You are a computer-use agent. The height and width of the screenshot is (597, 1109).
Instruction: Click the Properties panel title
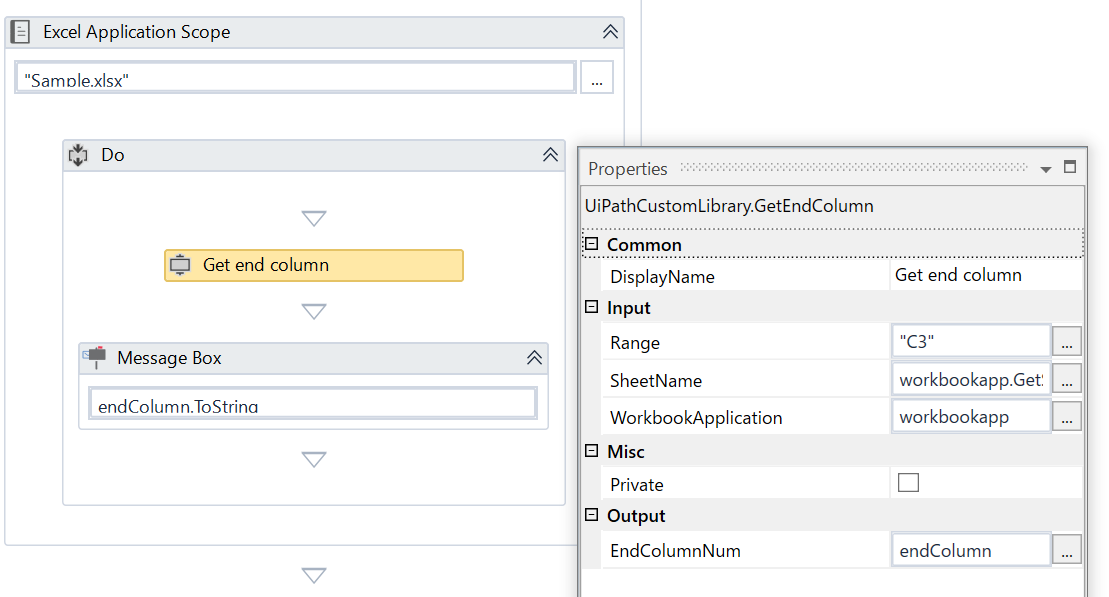click(627, 169)
